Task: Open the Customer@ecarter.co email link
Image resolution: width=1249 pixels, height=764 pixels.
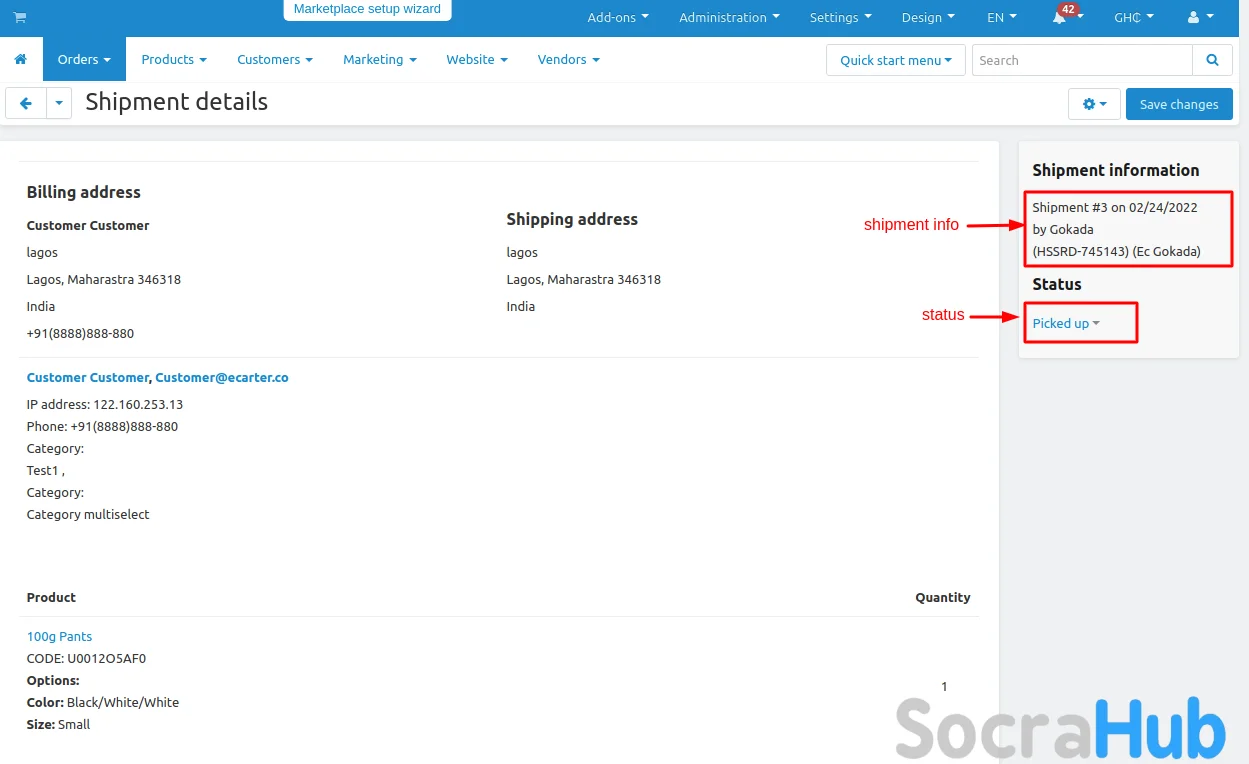Action: (222, 378)
